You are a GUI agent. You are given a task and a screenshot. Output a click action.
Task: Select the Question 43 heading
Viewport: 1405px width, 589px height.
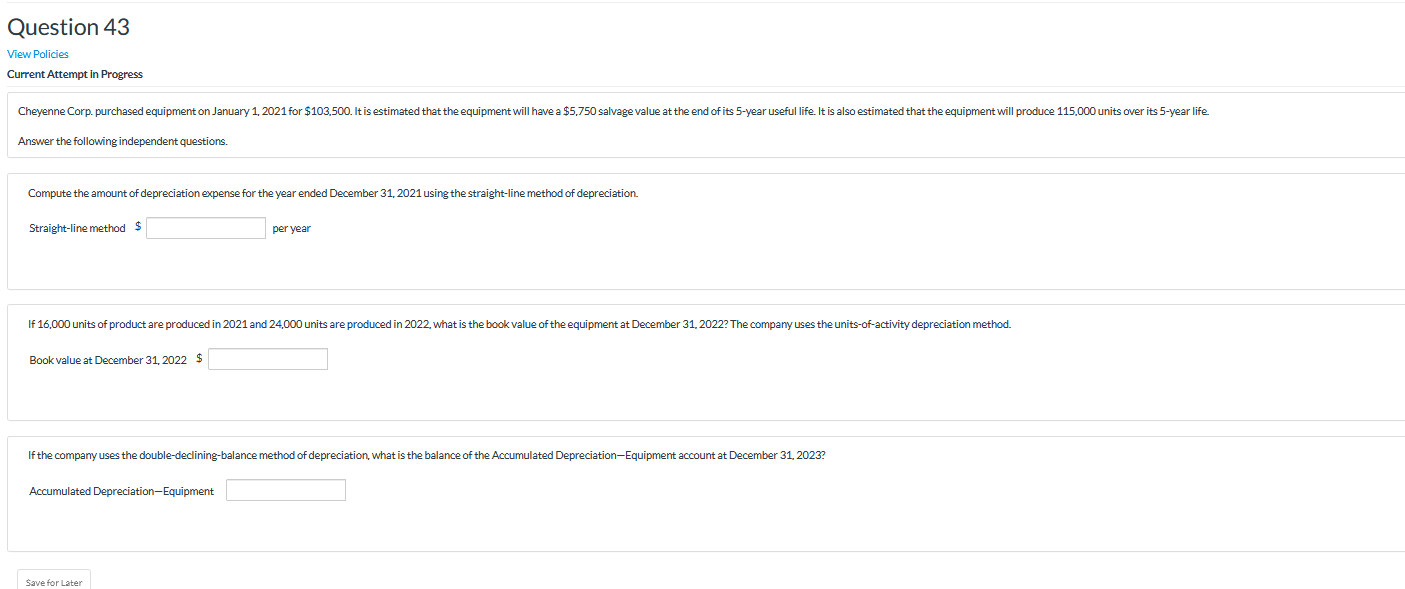(x=68, y=26)
